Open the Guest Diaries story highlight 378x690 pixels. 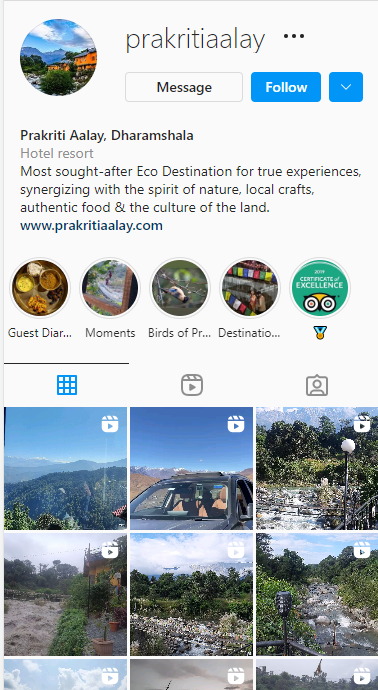click(40, 288)
